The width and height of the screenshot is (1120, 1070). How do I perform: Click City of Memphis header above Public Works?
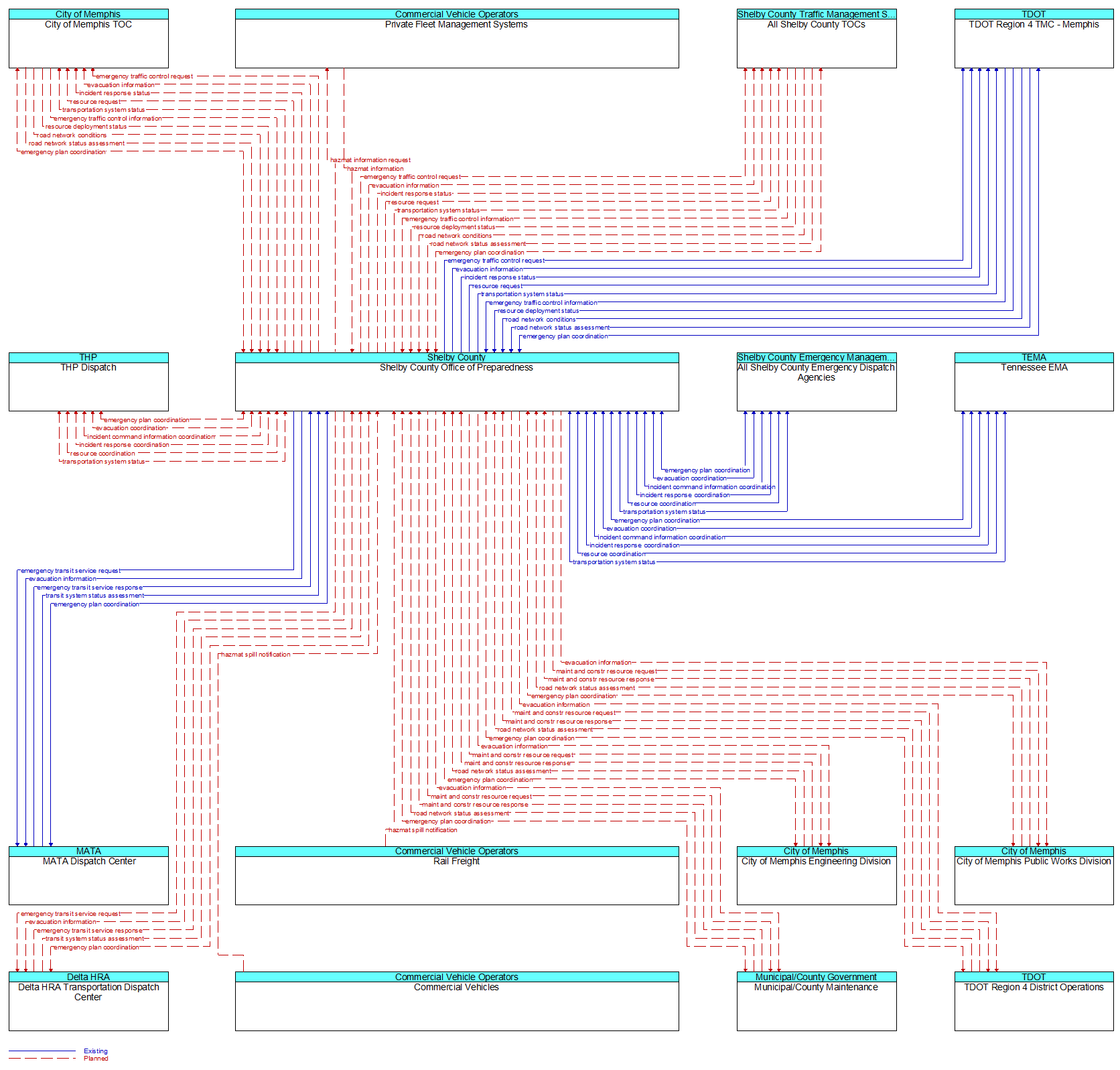(1034, 852)
